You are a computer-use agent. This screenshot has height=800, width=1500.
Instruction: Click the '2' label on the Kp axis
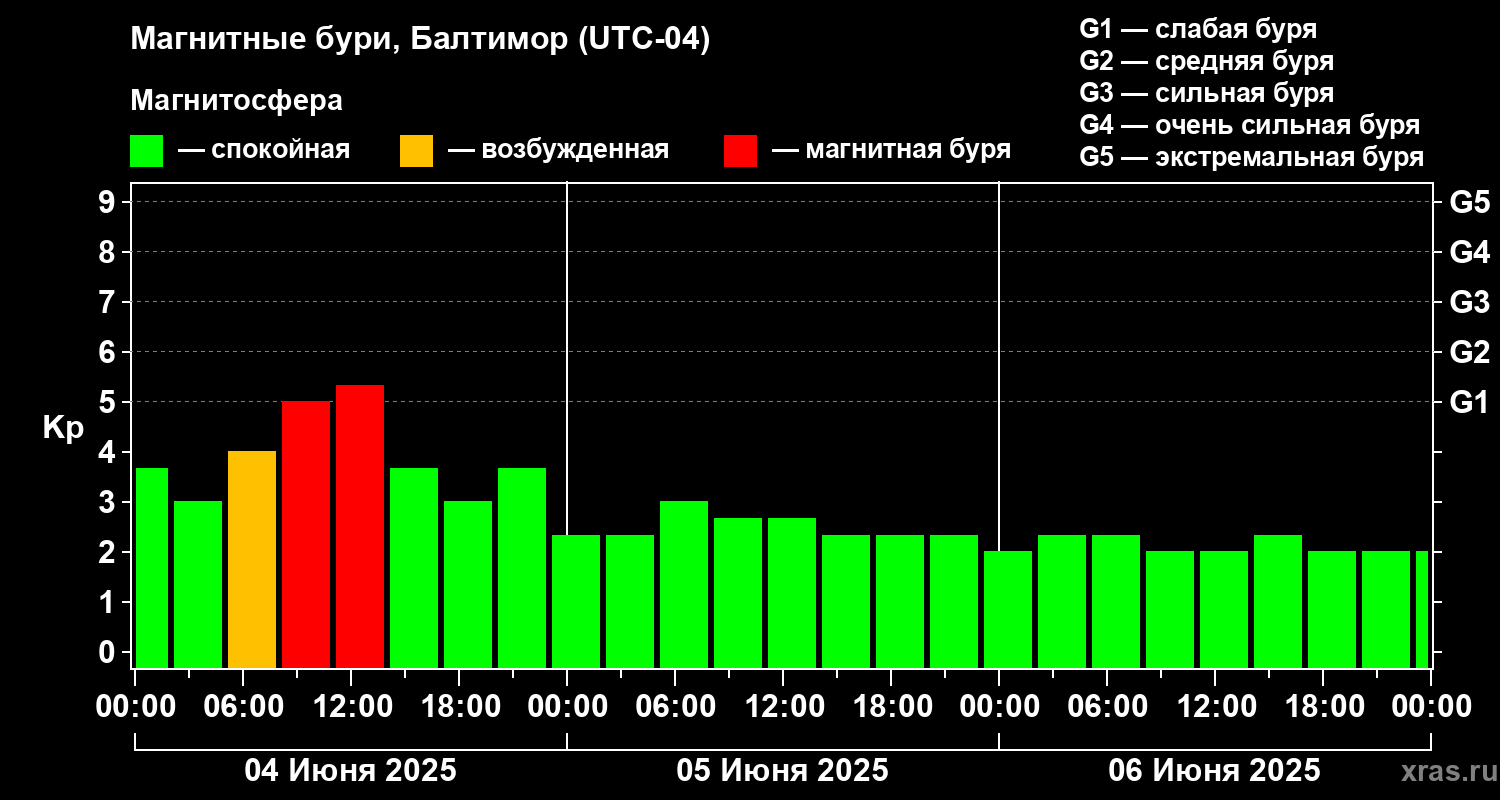click(x=109, y=552)
